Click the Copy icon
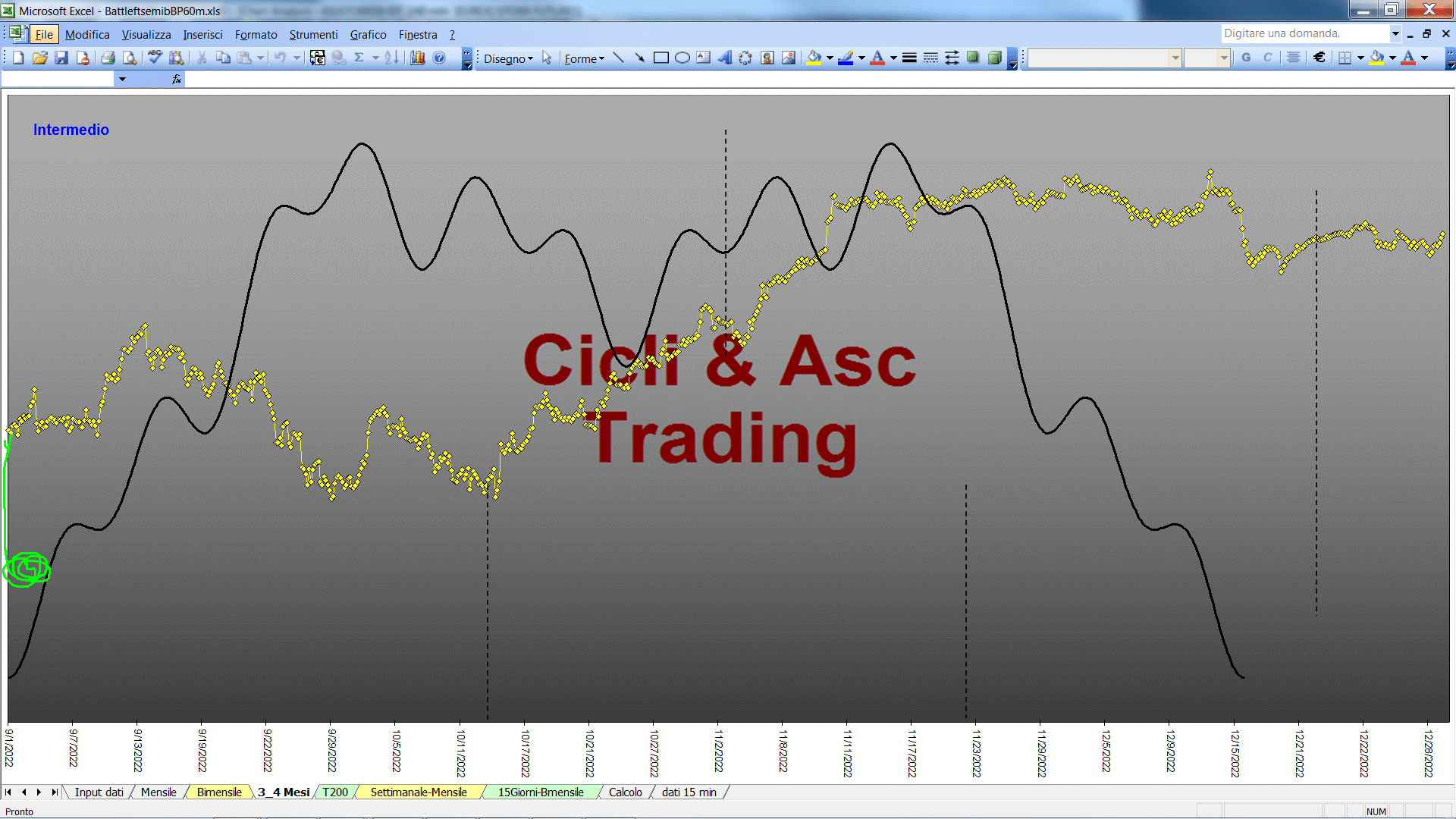 point(223,58)
